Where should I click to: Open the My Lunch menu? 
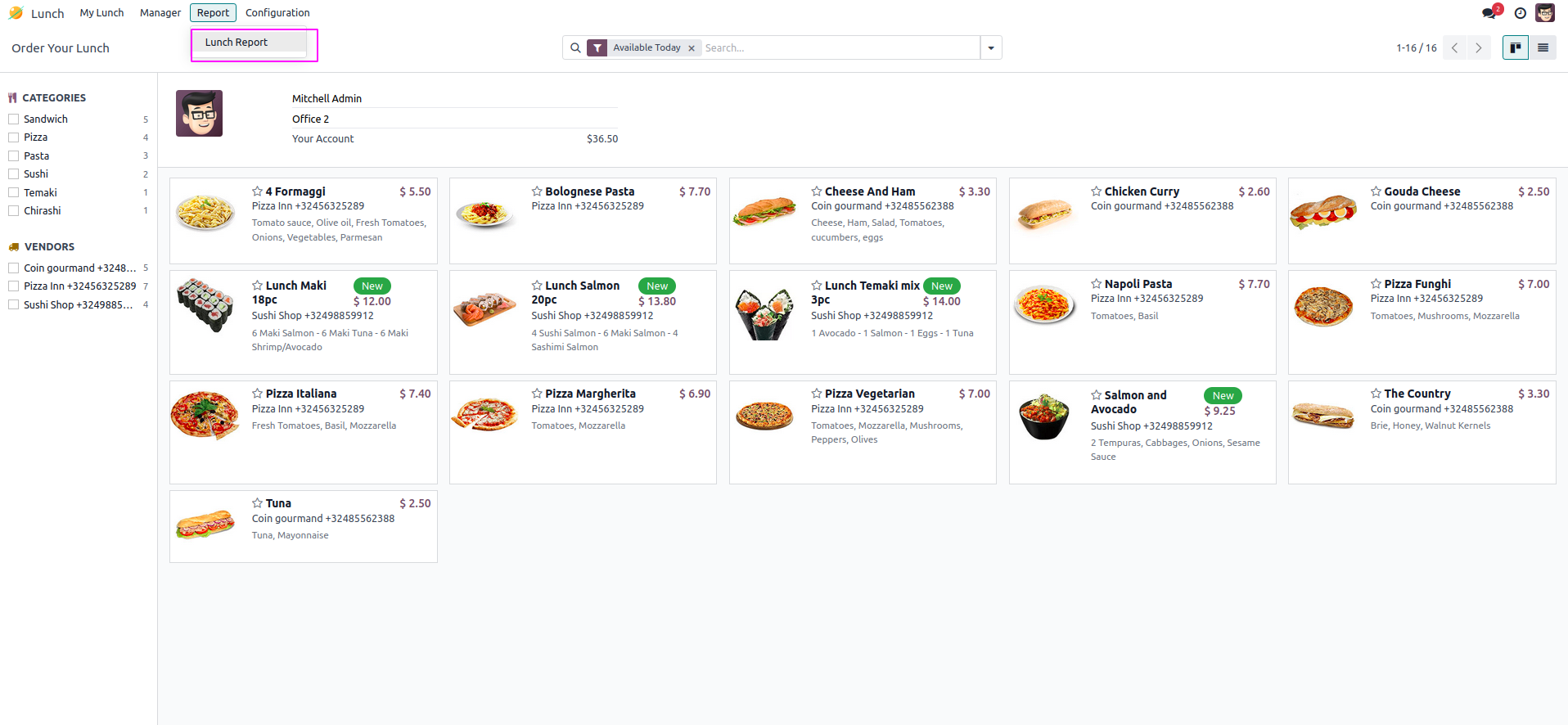click(x=101, y=13)
